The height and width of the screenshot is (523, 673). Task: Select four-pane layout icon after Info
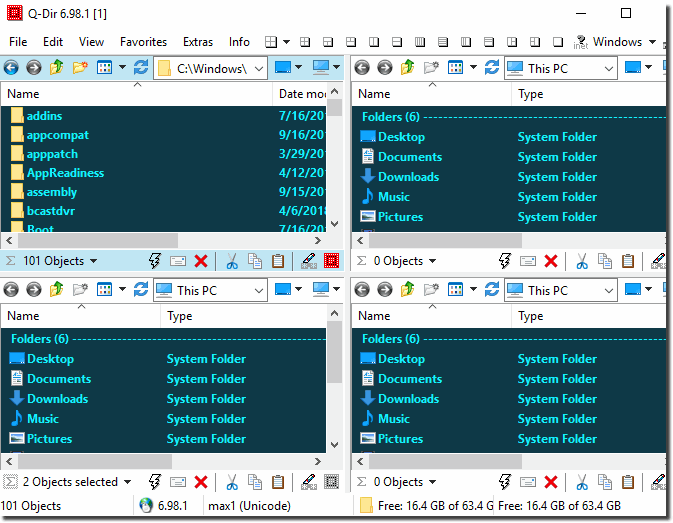pos(271,42)
